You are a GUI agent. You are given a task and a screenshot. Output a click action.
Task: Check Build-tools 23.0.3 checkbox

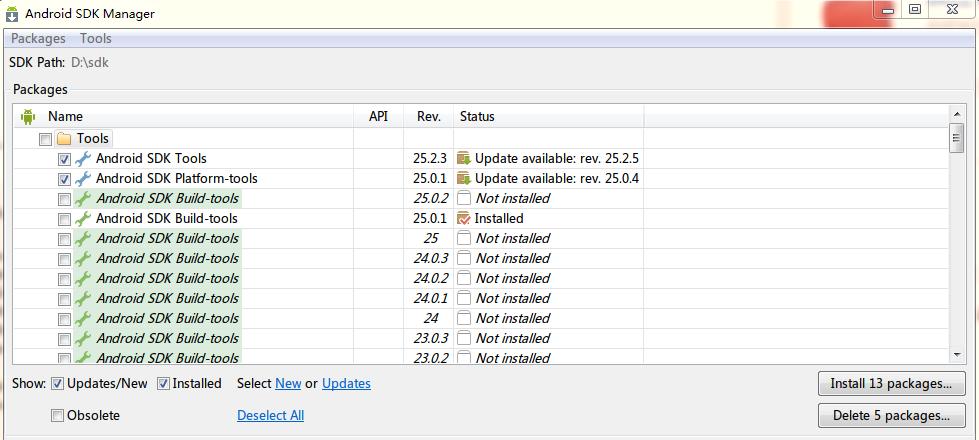point(64,339)
